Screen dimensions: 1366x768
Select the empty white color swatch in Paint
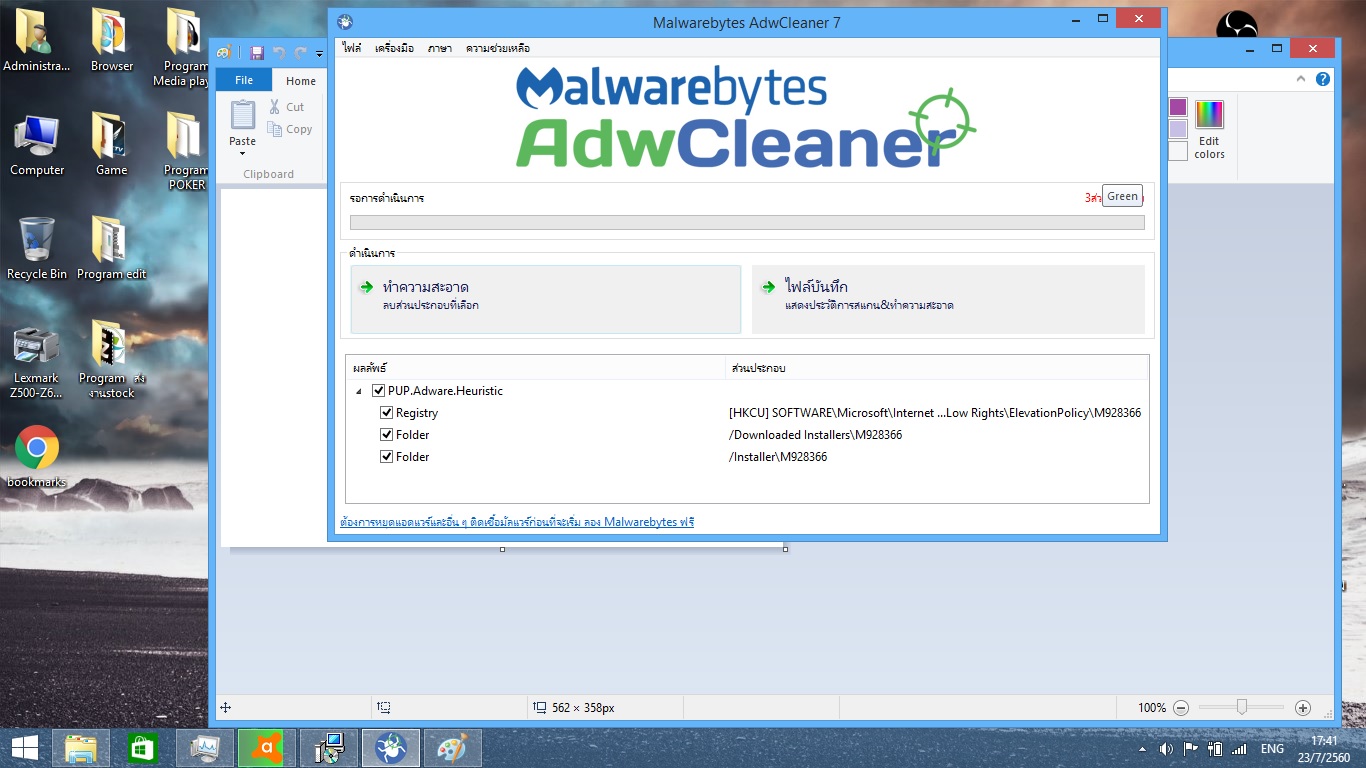pos(1178,151)
